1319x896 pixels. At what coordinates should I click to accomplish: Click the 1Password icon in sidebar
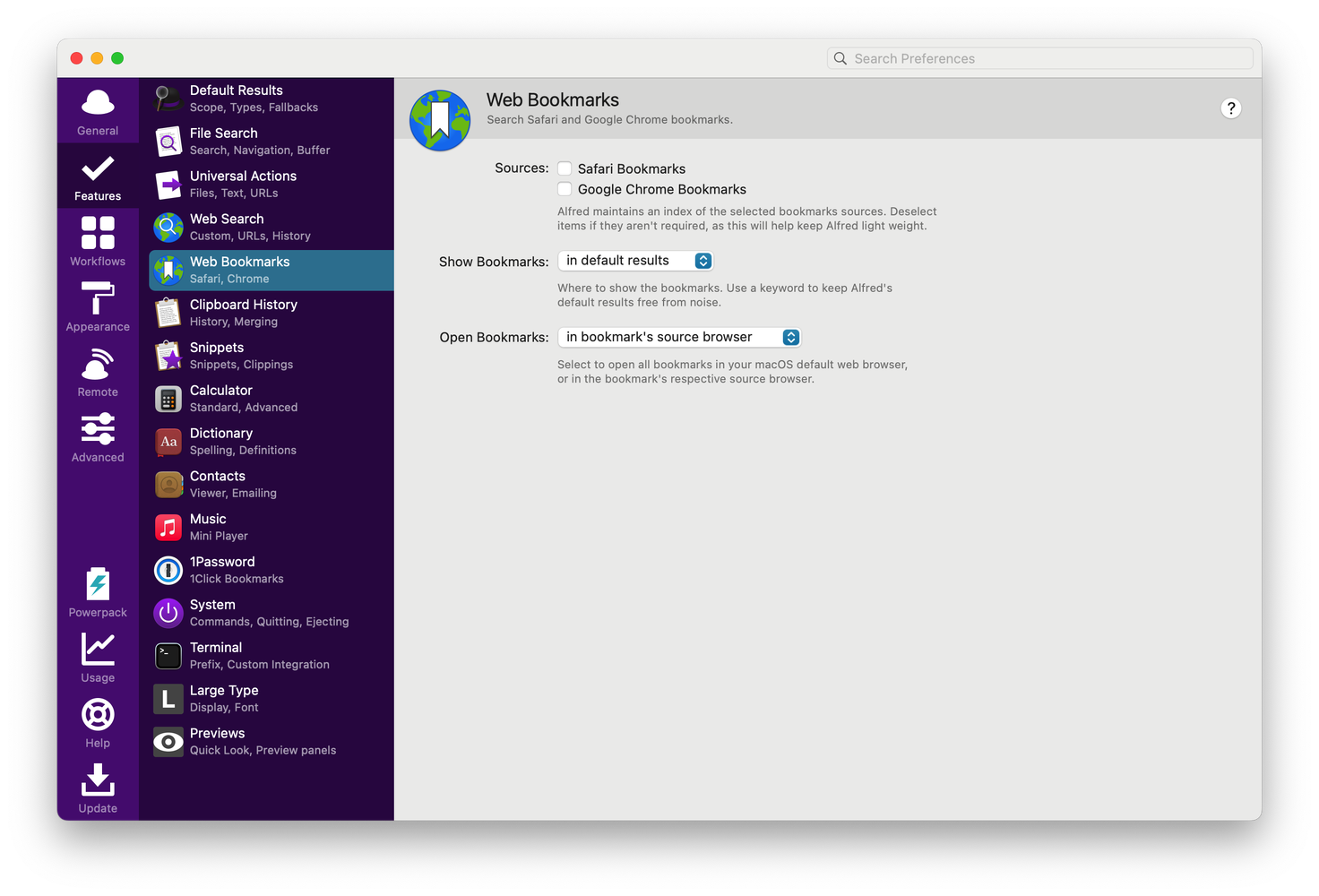click(x=168, y=571)
